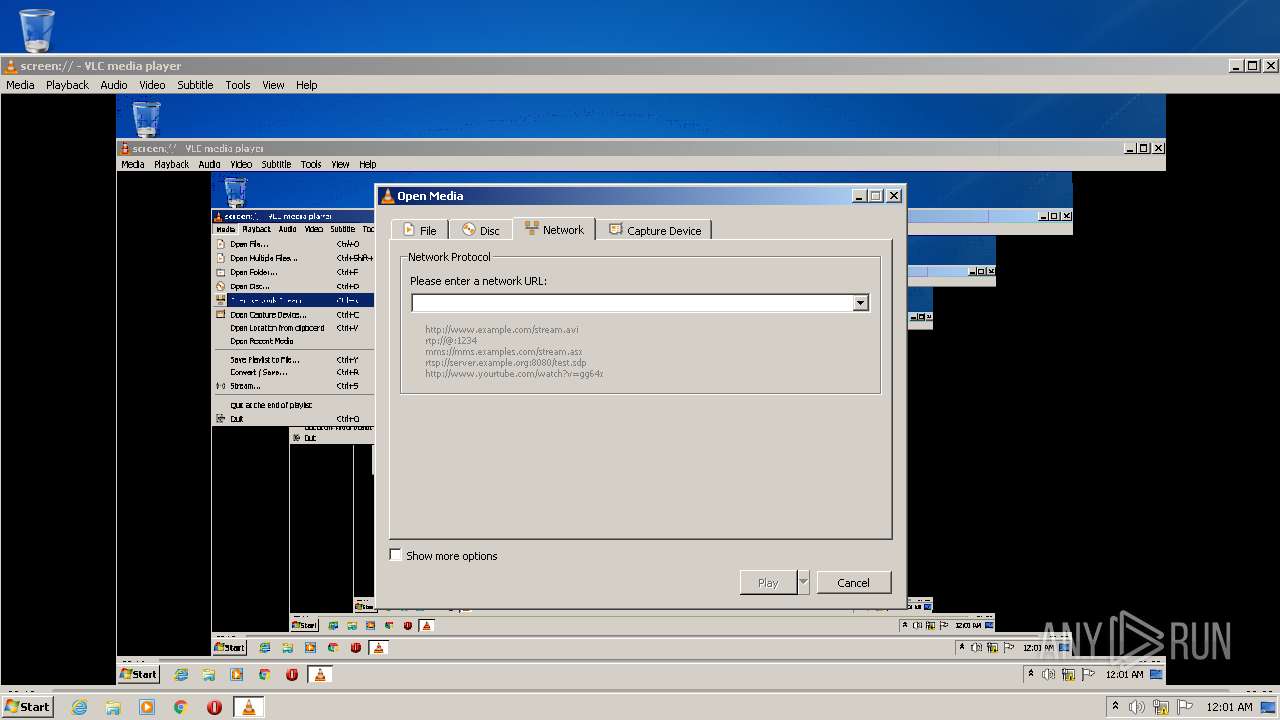Image resolution: width=1280 pixels, height=720 pixels.
Task: Switch to the Disc tab
Action: [480, 230]
